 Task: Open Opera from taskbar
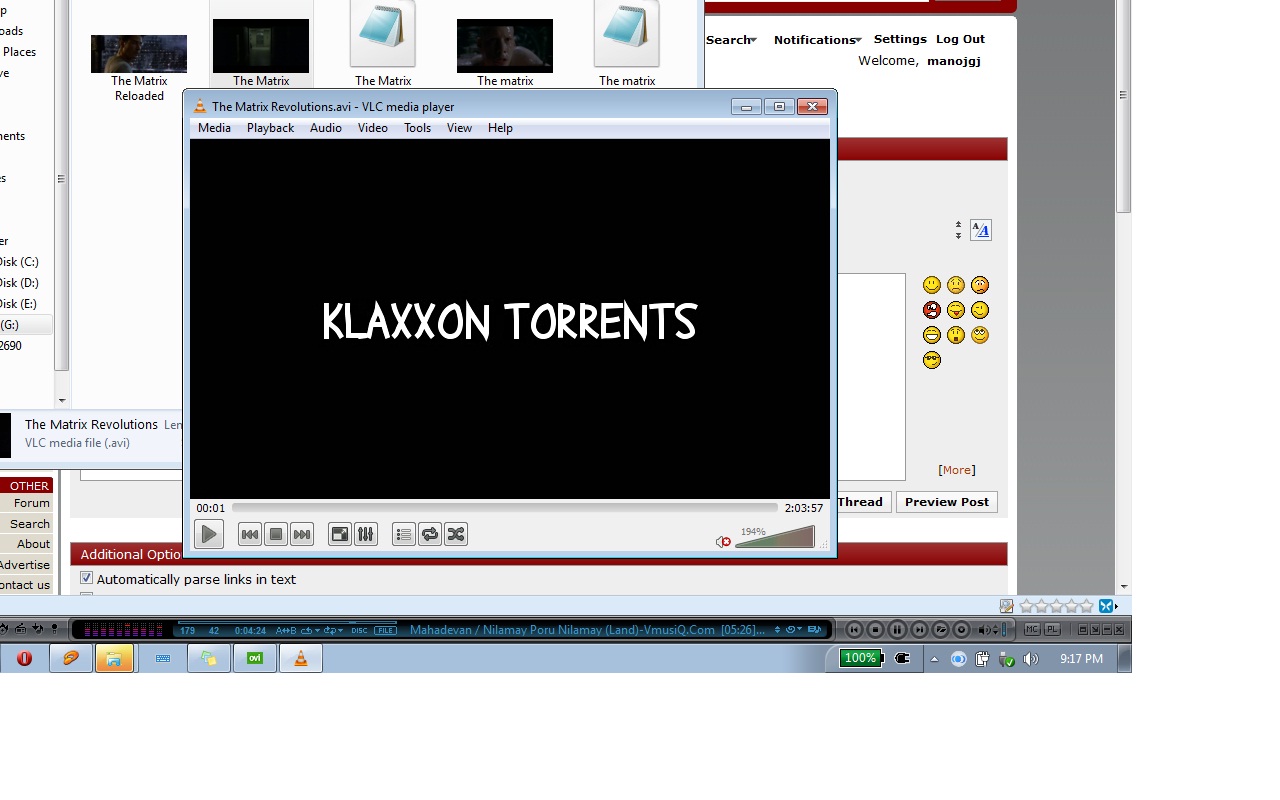[24, 658]
